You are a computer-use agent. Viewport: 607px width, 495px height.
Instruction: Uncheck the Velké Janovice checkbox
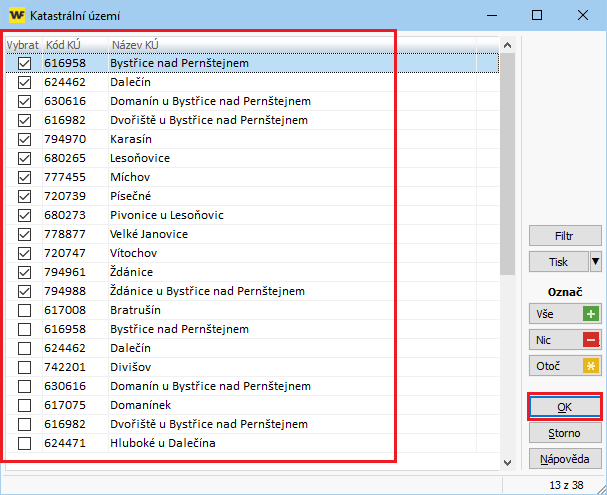[25, 234]
